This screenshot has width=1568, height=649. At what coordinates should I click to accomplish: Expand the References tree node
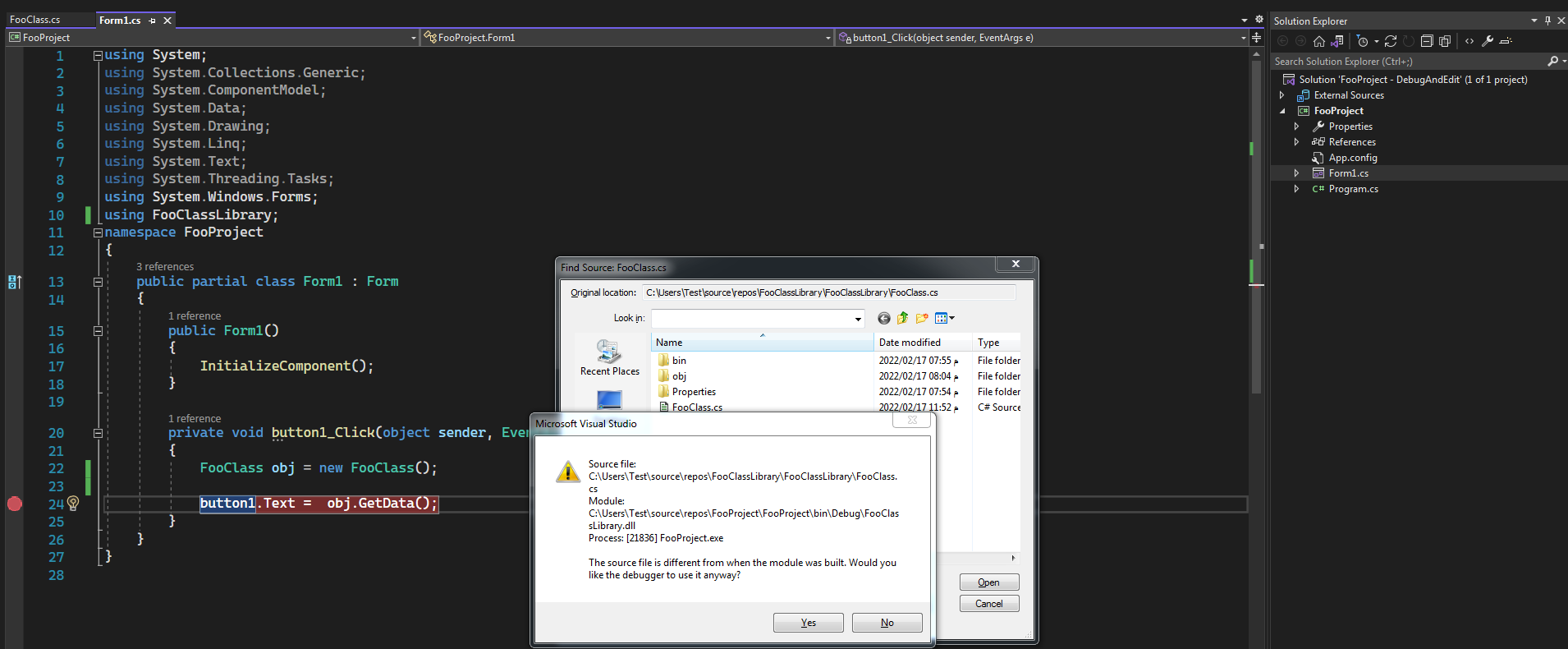(1297, 142)
